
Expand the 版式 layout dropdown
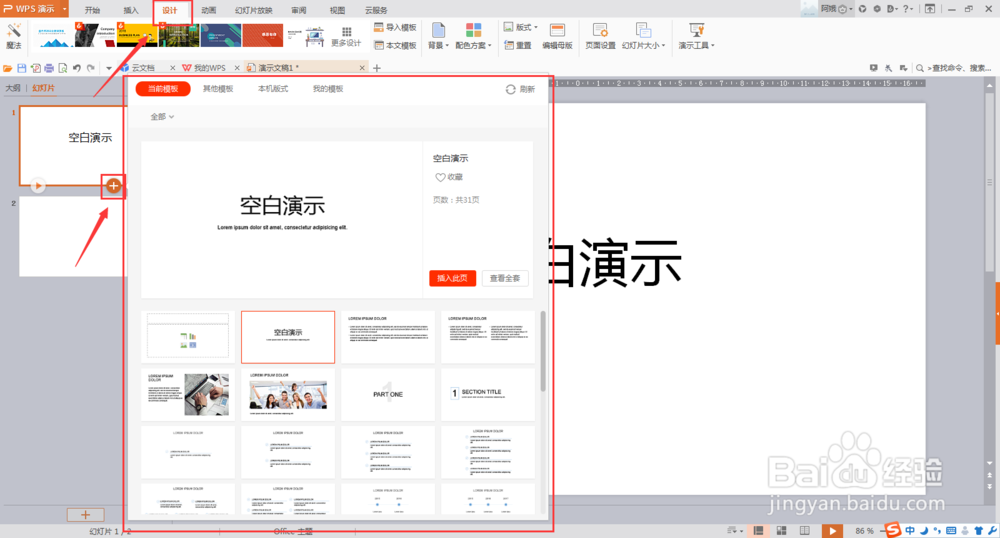[521, 27]
